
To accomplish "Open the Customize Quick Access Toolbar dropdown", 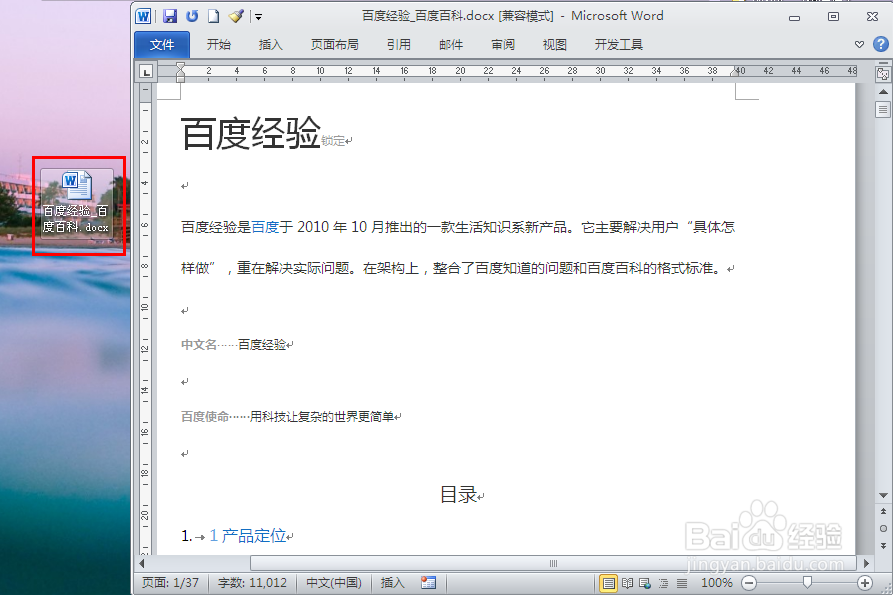I will [258, 17].
